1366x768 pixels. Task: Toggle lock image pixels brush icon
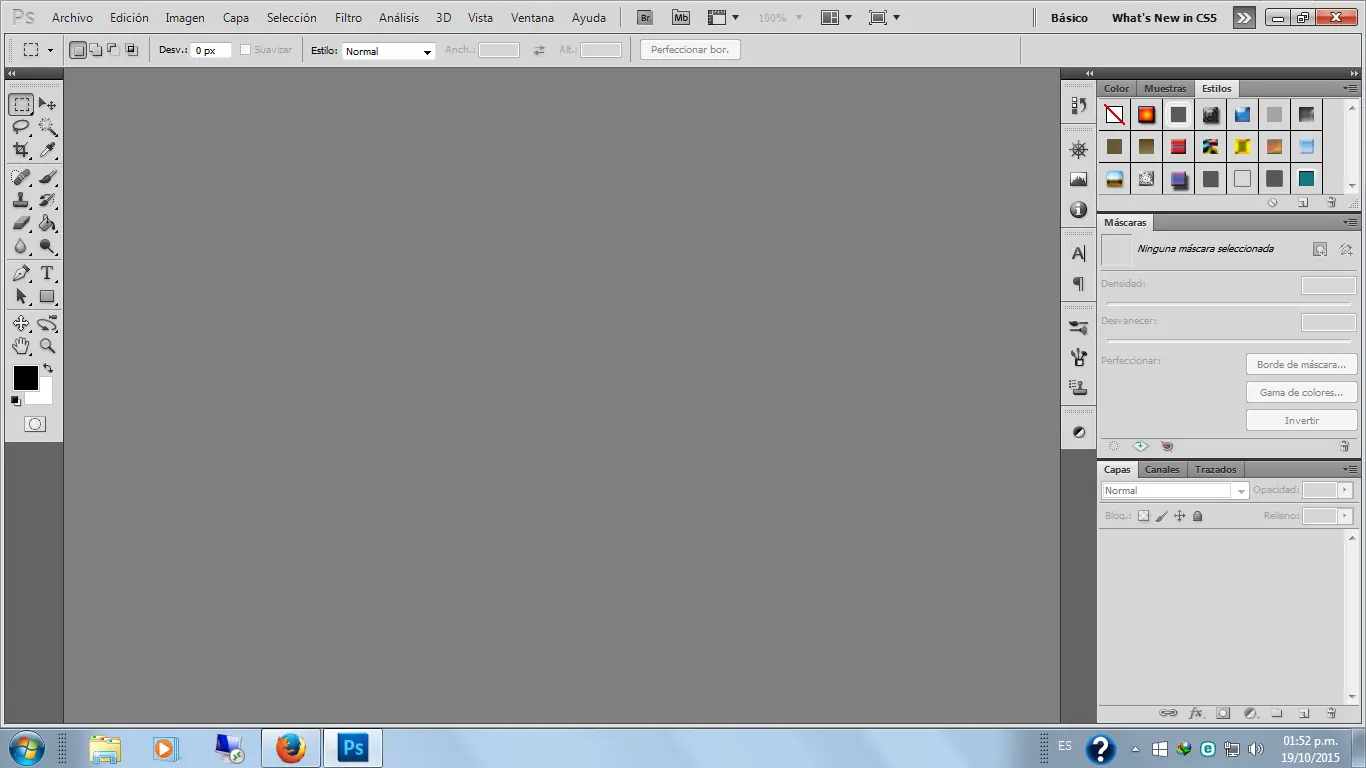[x=1162, y=516]
